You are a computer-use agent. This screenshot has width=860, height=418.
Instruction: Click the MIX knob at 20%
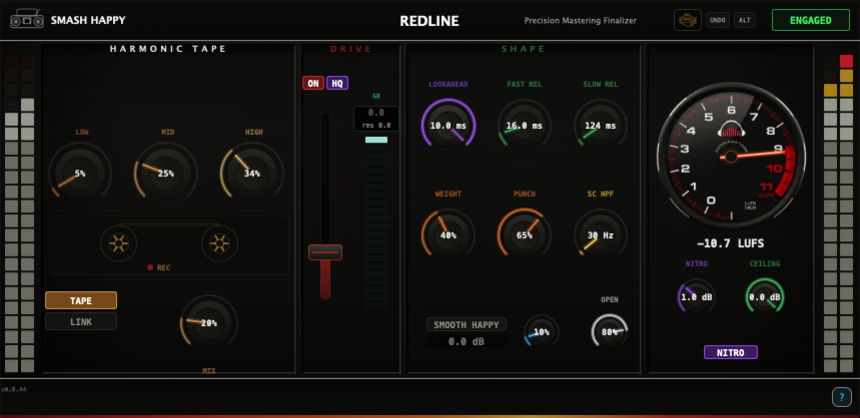tap(209, 323)
